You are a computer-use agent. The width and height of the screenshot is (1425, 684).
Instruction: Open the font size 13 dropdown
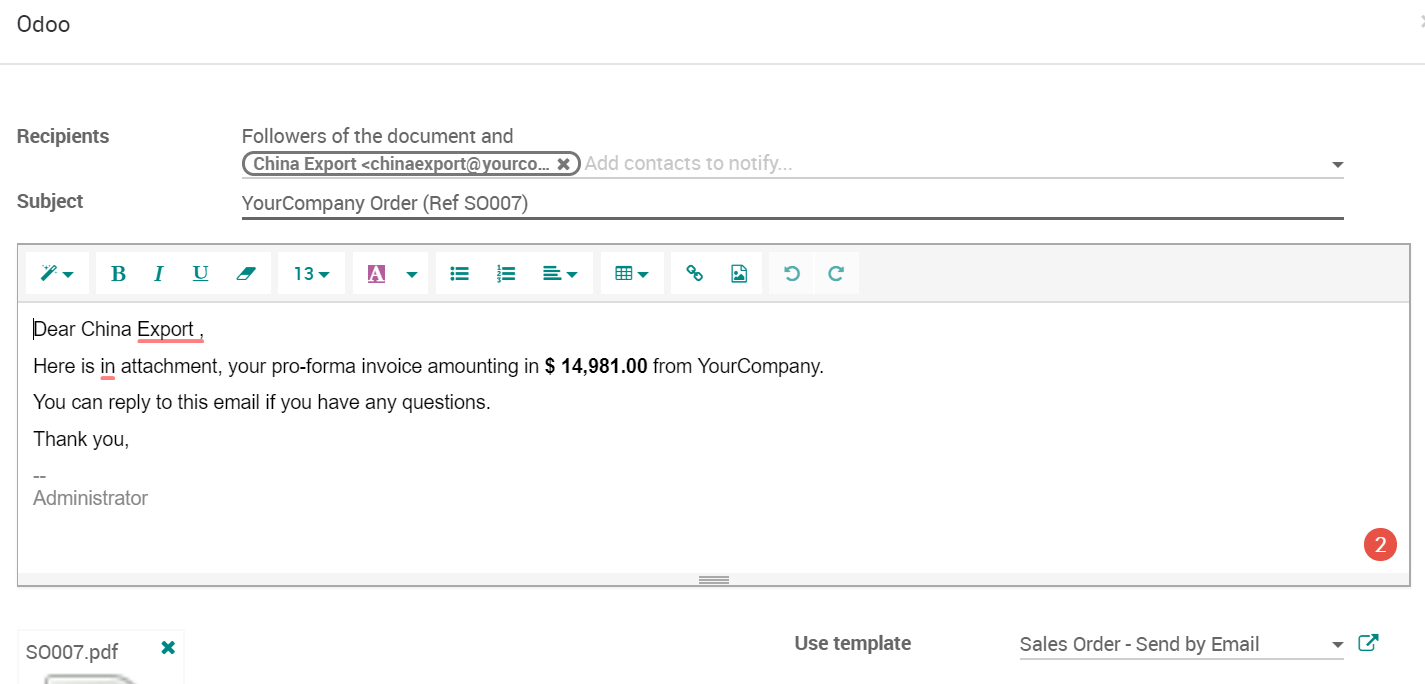[x=311, y=274]
